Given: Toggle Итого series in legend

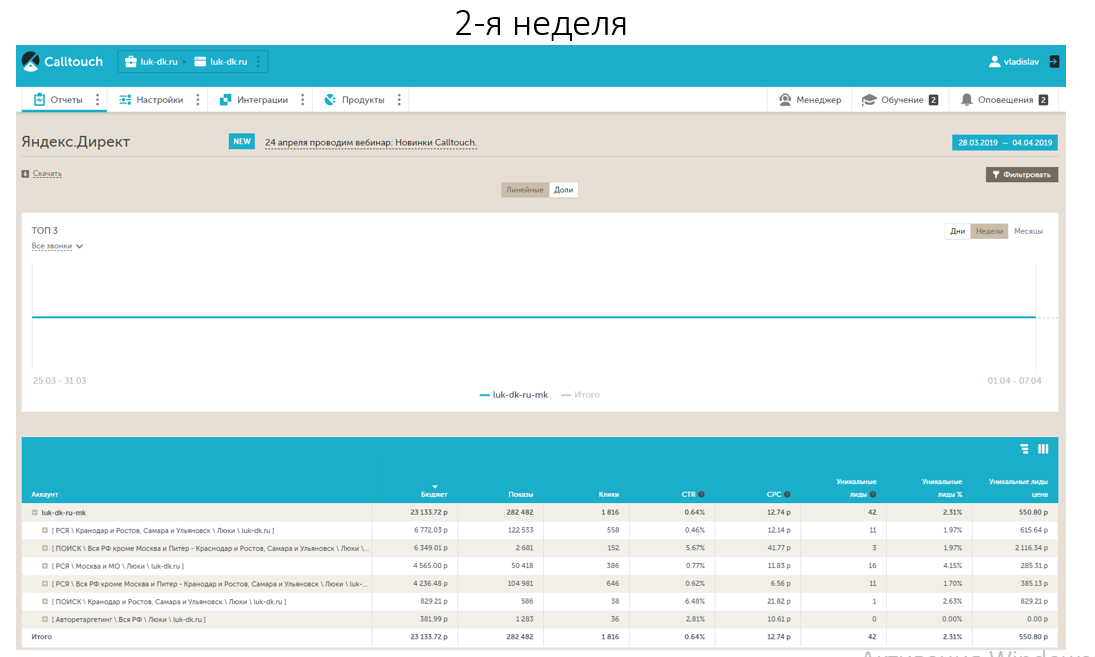Looking at the screenshot, I should (x=580, y=394).
